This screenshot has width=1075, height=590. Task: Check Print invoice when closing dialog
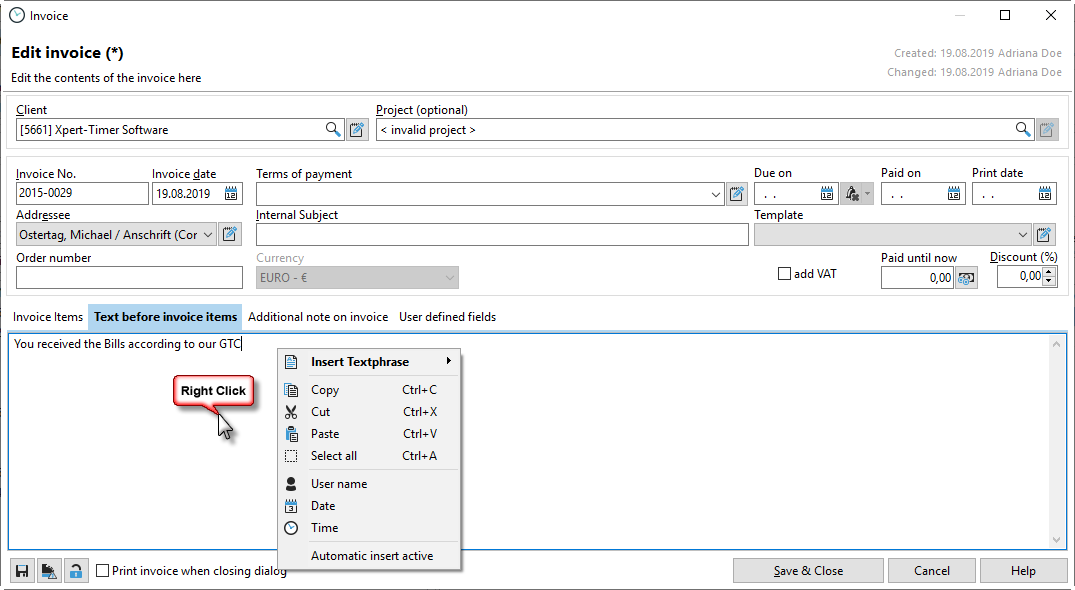coord(102,571)
